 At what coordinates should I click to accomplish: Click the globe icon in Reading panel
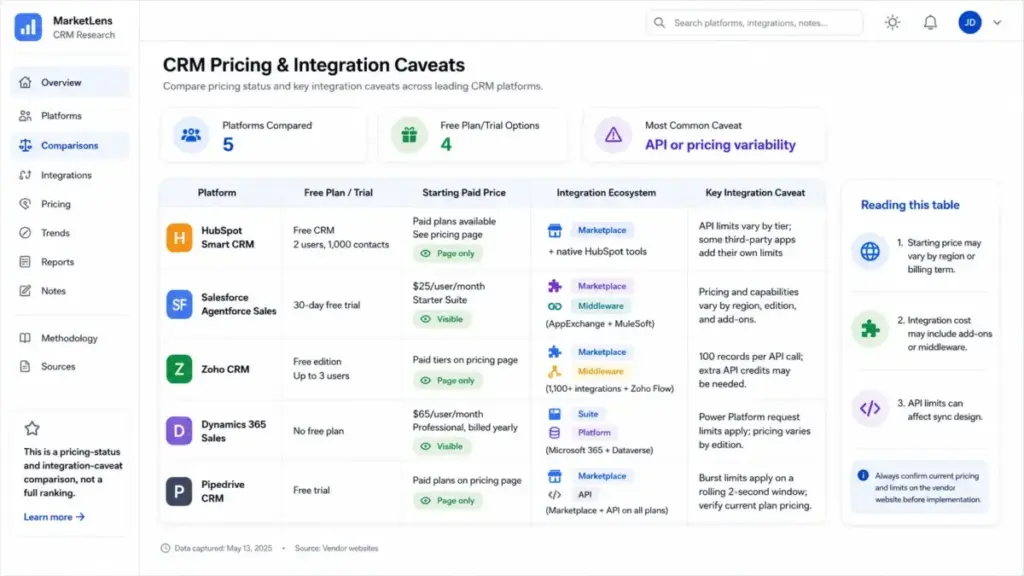[870, 251]
